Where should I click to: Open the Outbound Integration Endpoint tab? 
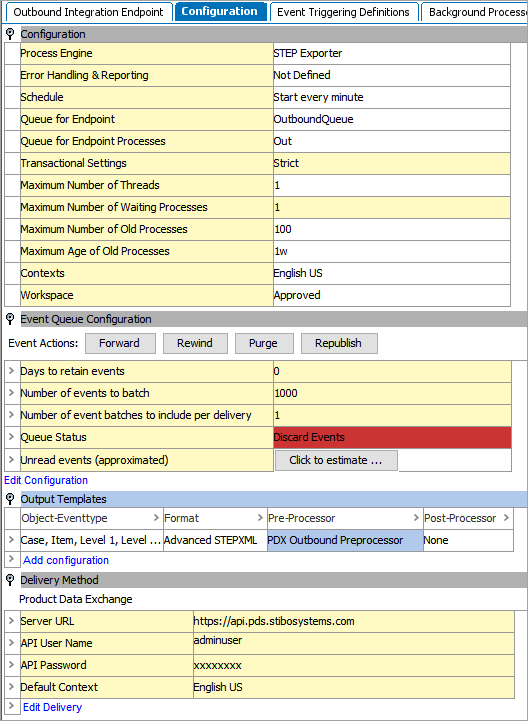[88, 12]
